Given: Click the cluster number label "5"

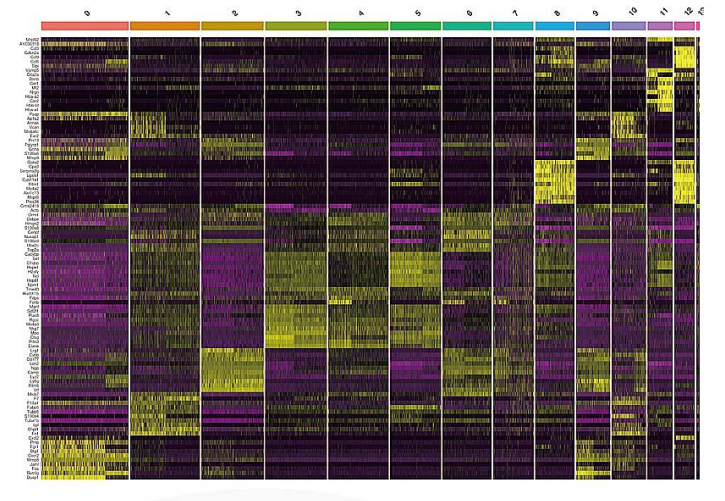Looking at the screenshot, I should pyautogui.click(x=417, y=12).
